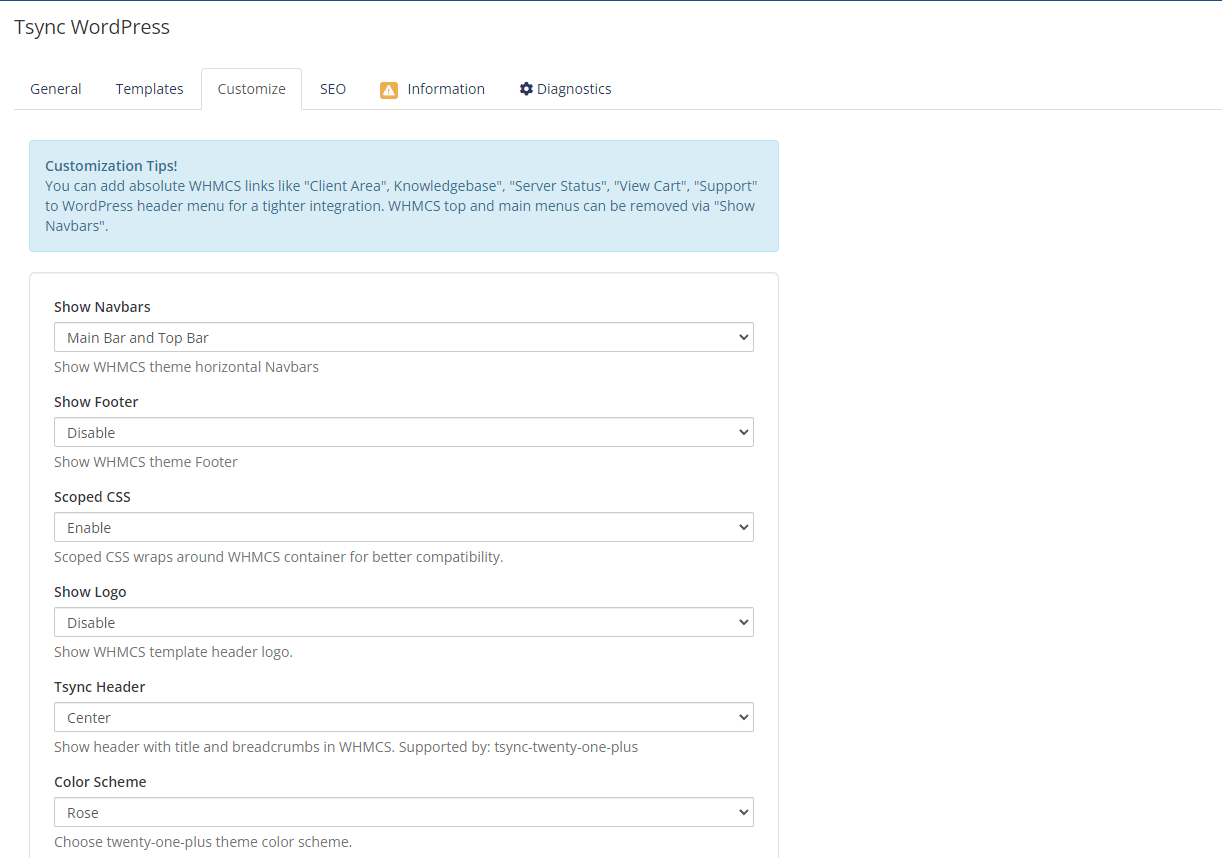This screenshot has height=858, width=1222.
Task: Select the Customize tab
Action: [x=251, y=89]
